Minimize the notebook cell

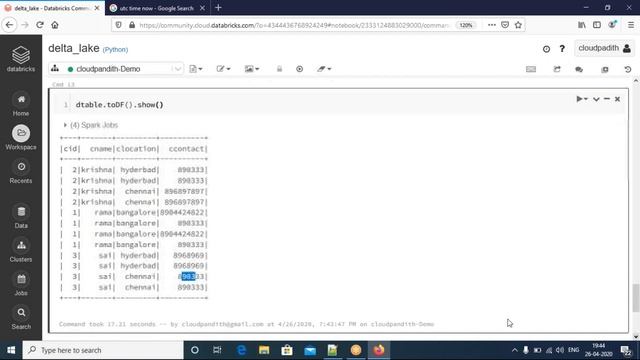(x=607, y=99)
